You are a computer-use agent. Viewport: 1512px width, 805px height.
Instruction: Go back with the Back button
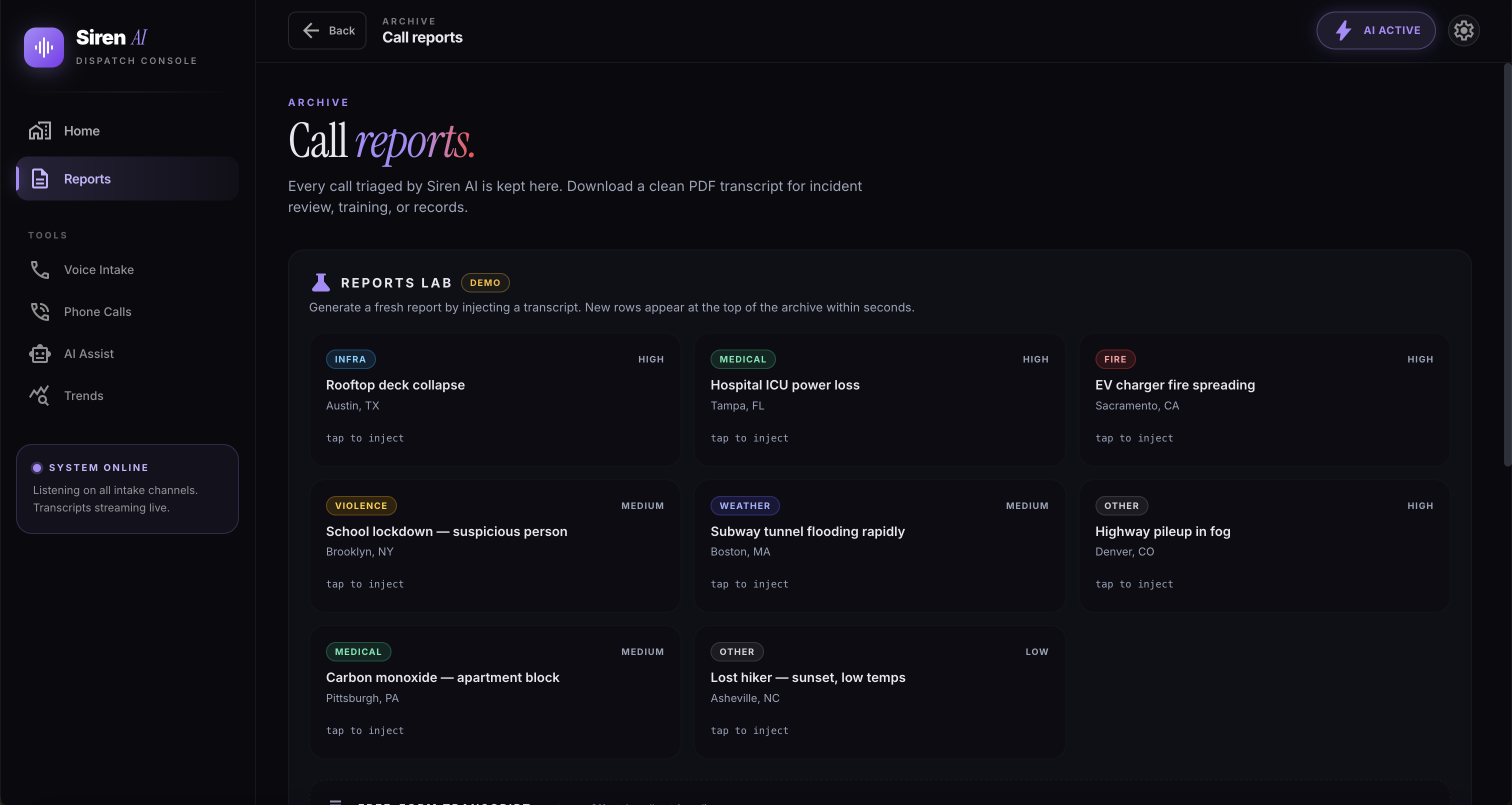(x=327, y=30)
